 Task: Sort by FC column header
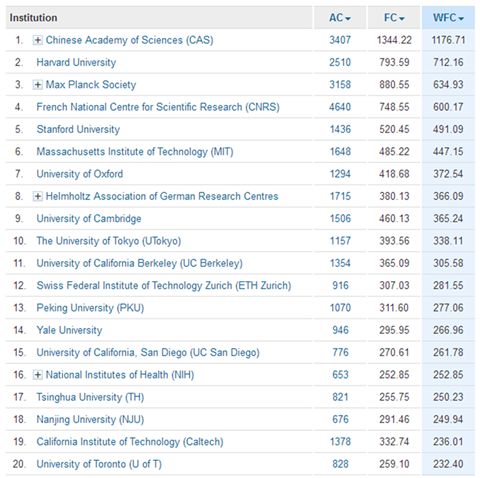click(394, 18)
